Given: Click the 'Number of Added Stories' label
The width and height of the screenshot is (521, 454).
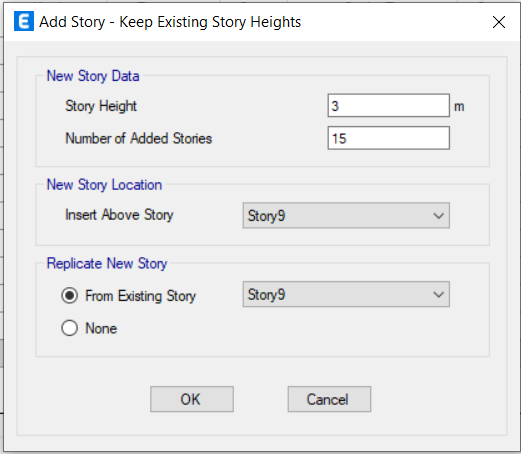Looking at the screenshot, I should pos(139,138).
